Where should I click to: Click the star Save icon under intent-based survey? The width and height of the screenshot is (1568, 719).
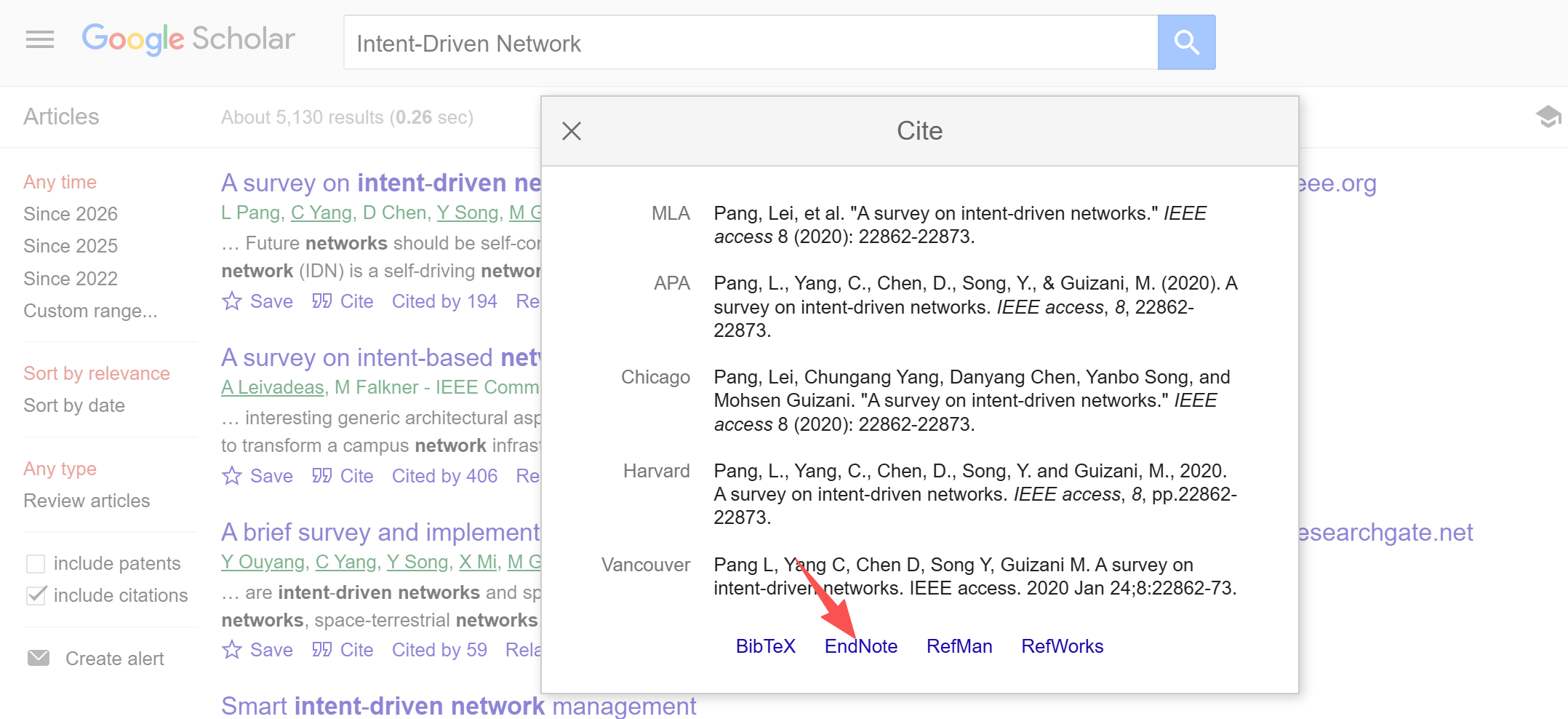click(x=232, y=476)
